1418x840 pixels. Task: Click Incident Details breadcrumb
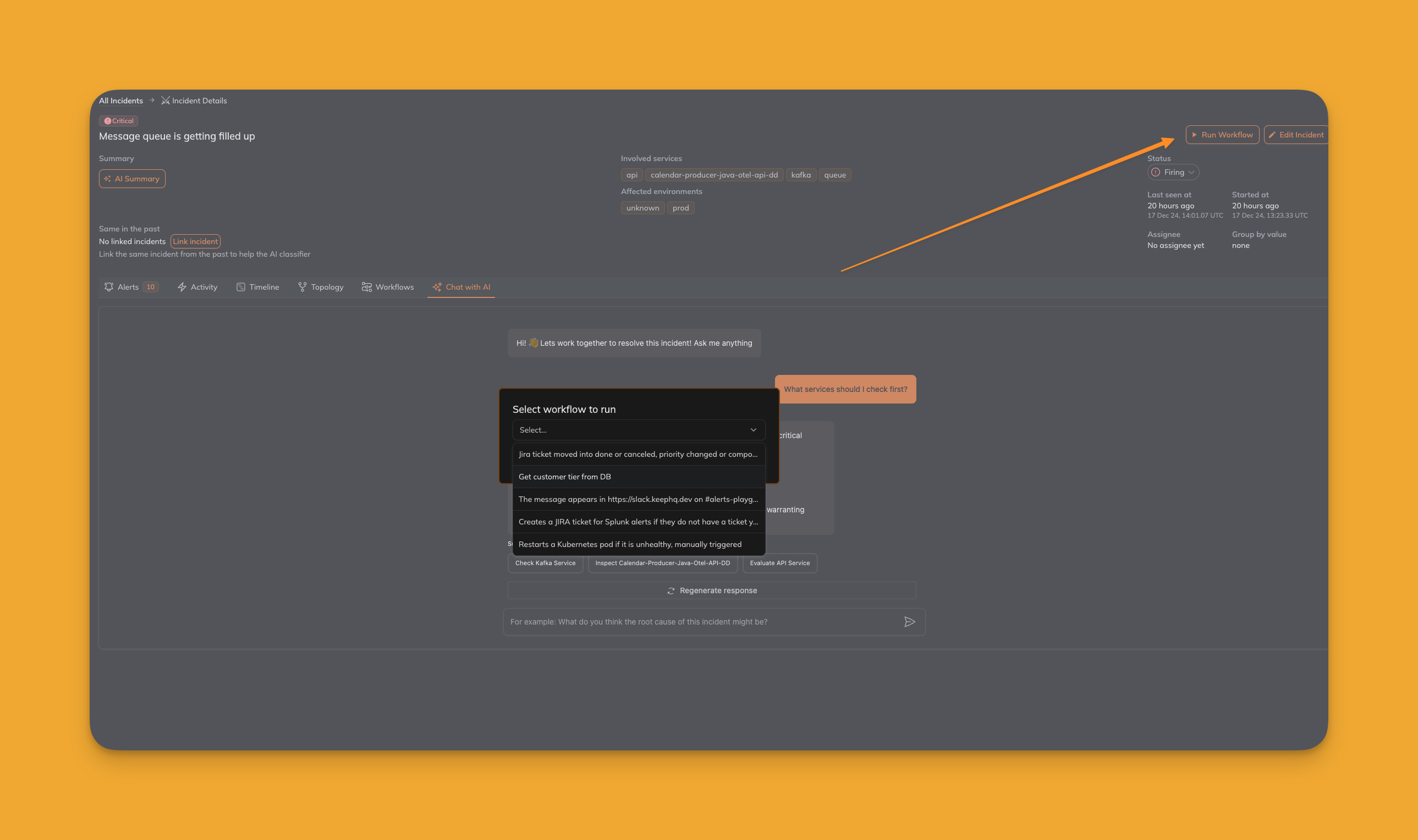pos(194,100)
